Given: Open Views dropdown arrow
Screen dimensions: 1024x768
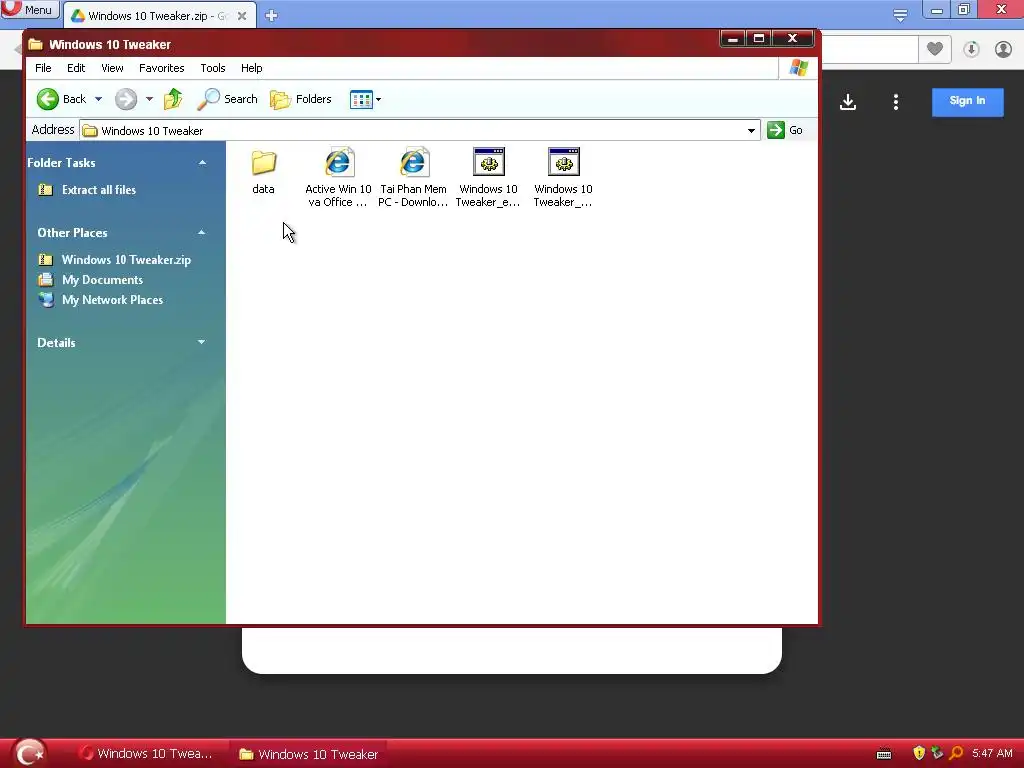Looking at the screenshot, I should coord(378,99).
